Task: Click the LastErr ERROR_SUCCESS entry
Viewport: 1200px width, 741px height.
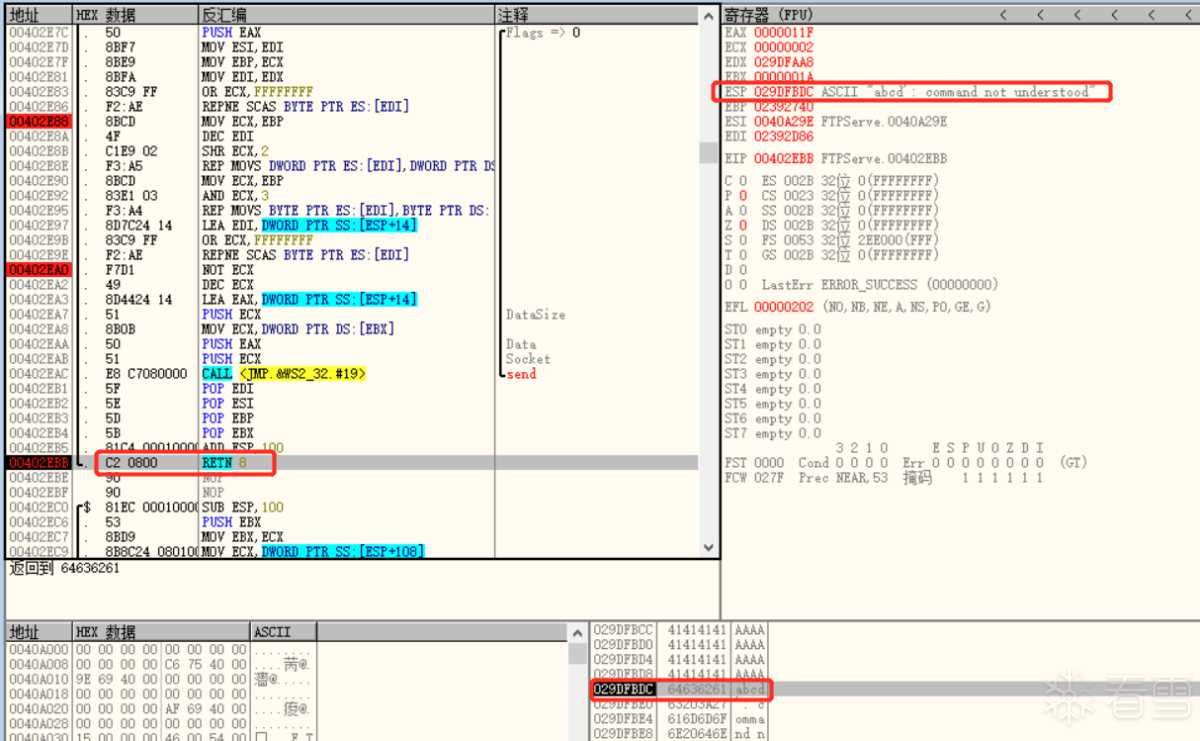Action: pos(880,285)
